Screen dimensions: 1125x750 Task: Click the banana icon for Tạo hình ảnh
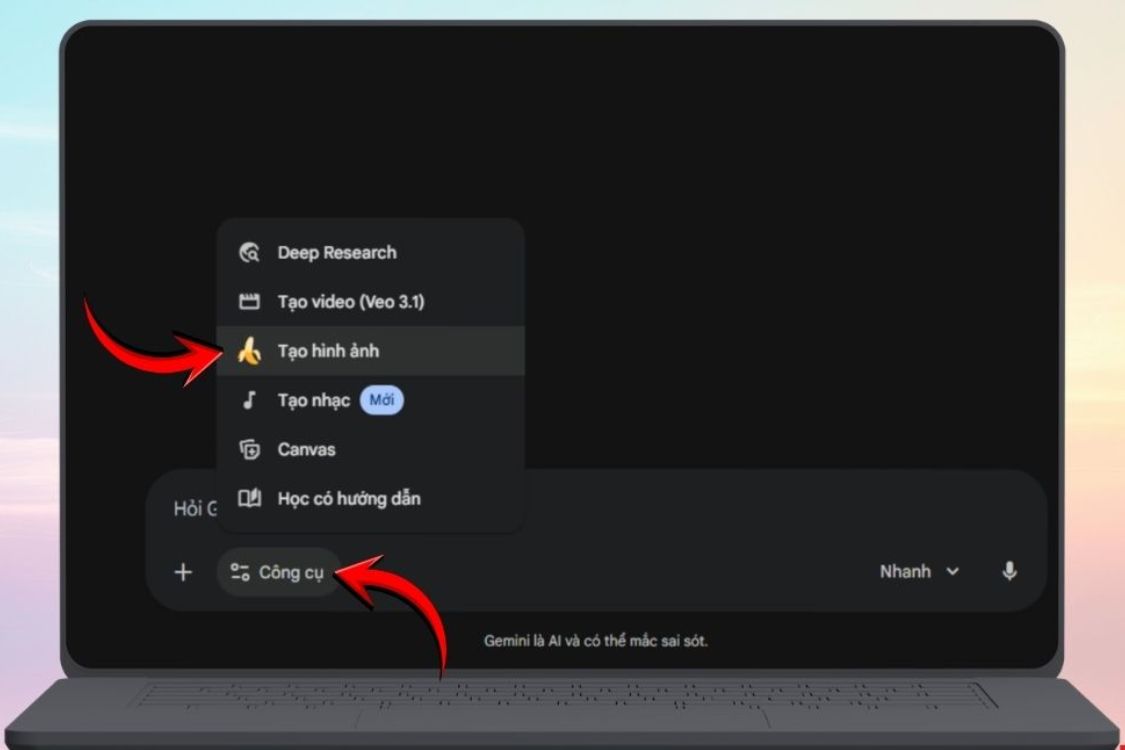pyautogui.click(x=249, y=351)
